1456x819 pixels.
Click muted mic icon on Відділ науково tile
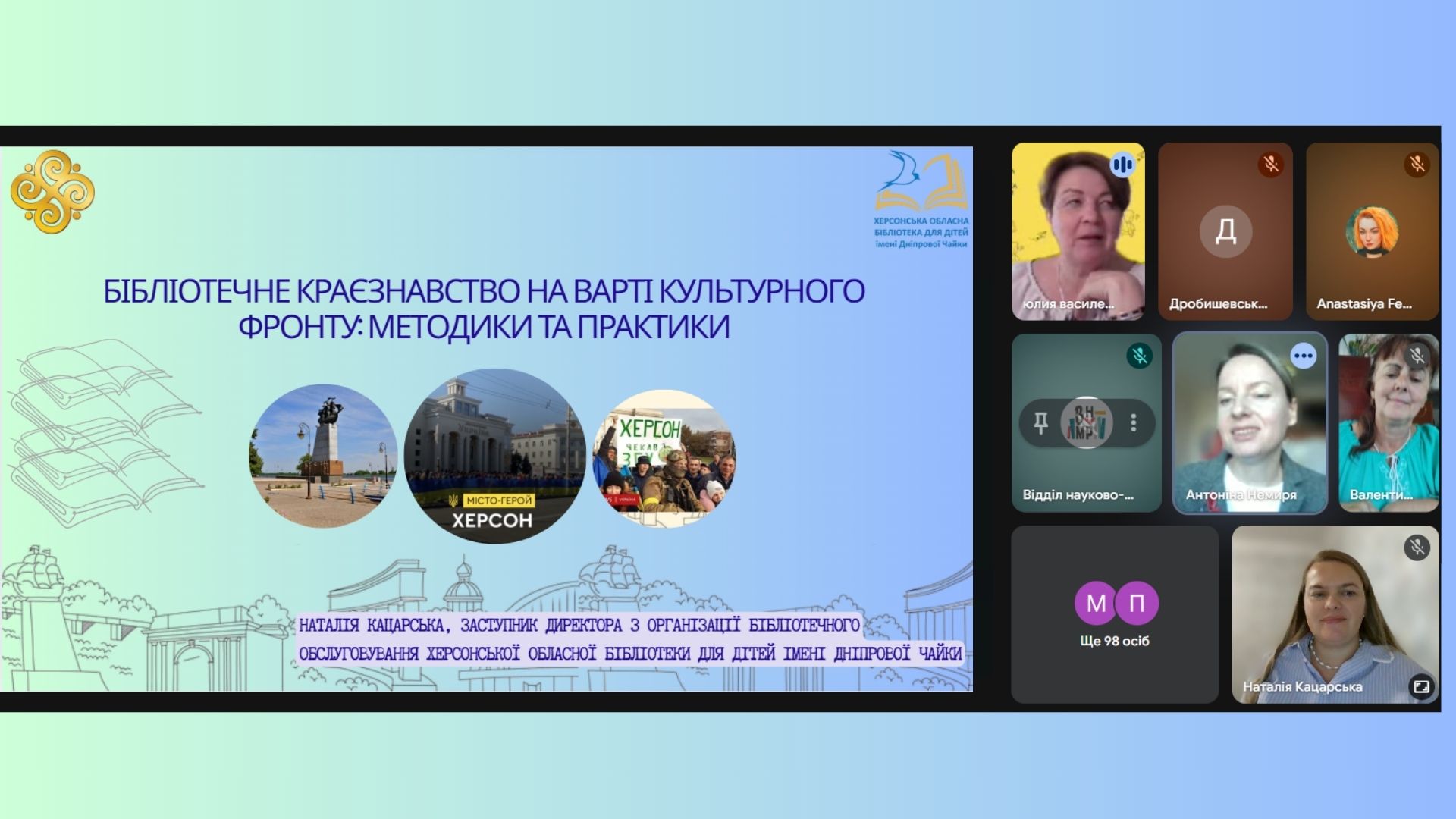[x=1139, y=356]
